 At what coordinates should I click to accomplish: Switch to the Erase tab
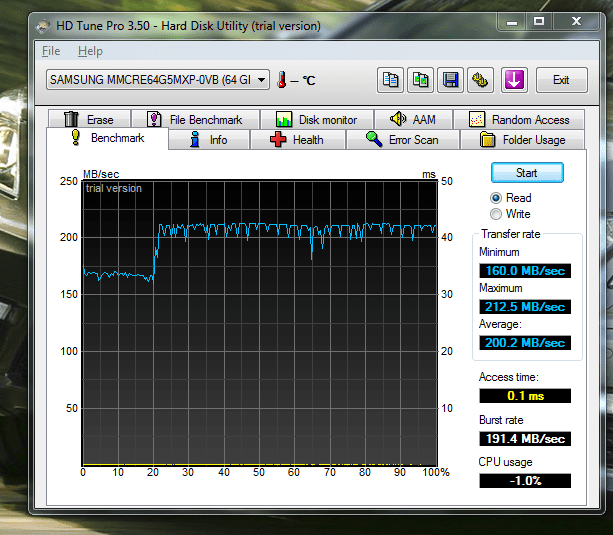90,119
